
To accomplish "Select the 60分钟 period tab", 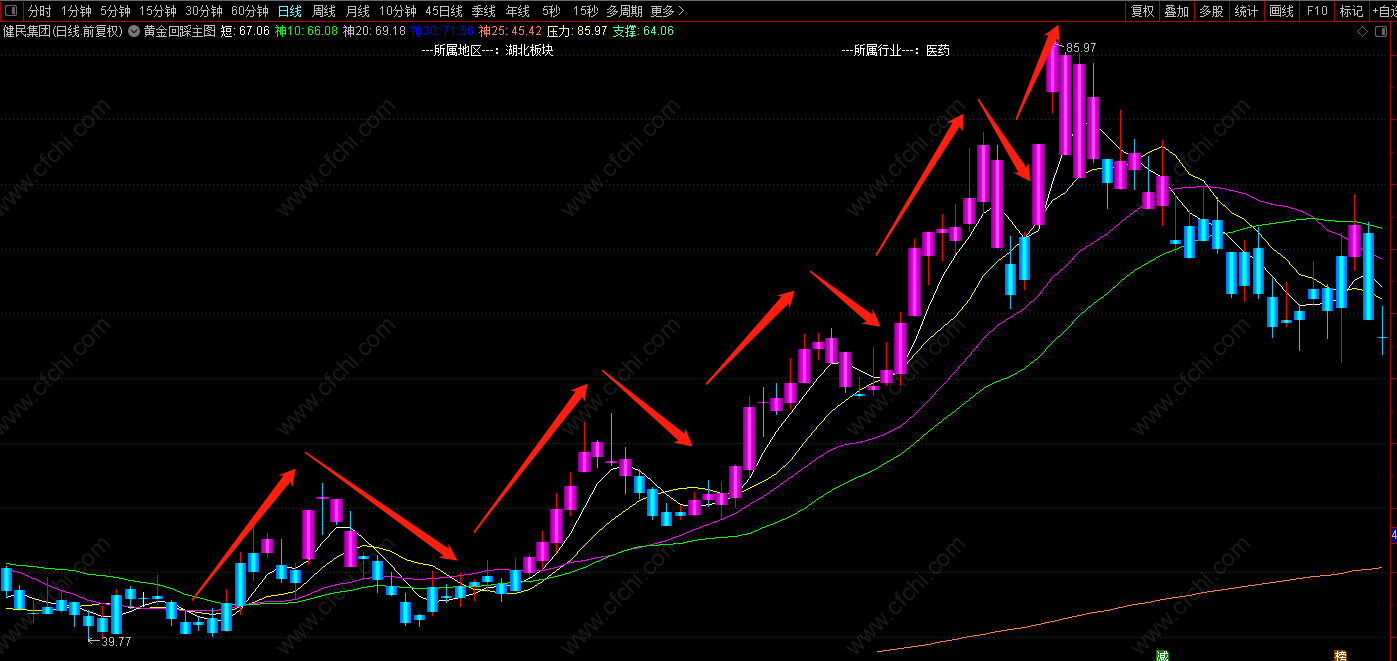I will coord(250,11).
